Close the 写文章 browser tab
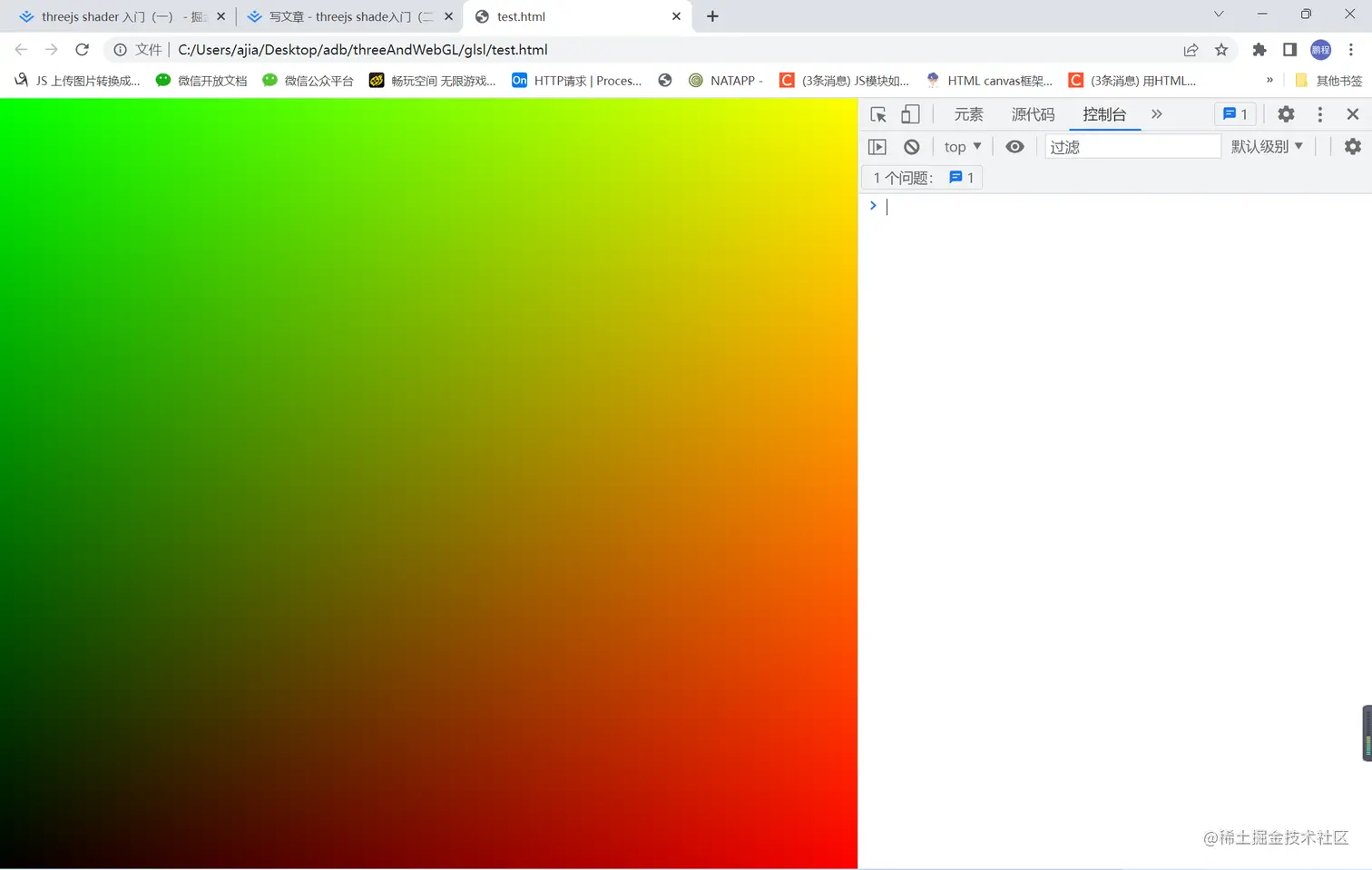This screenshot has width=1372, height=870. (x=448, y=16)
